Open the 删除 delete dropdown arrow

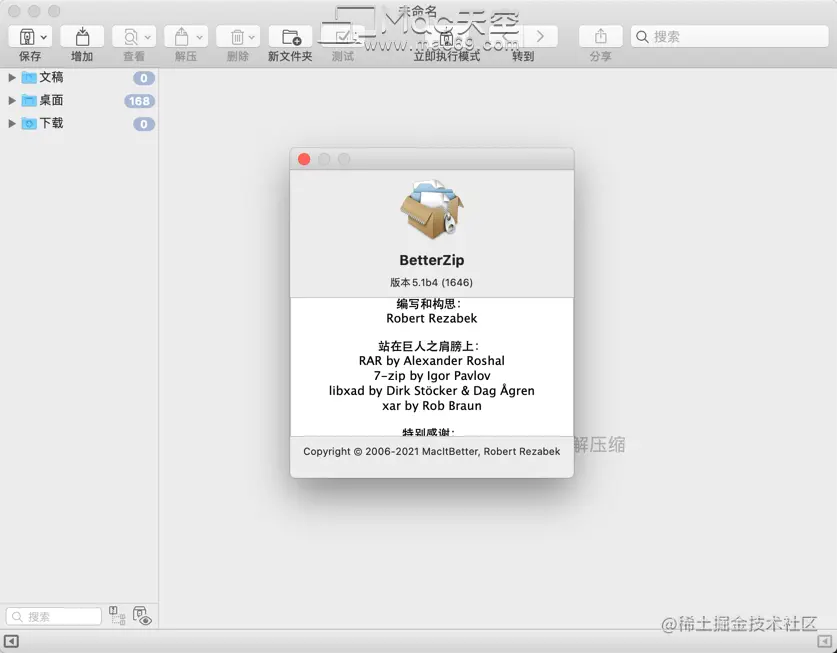point(251,37)
